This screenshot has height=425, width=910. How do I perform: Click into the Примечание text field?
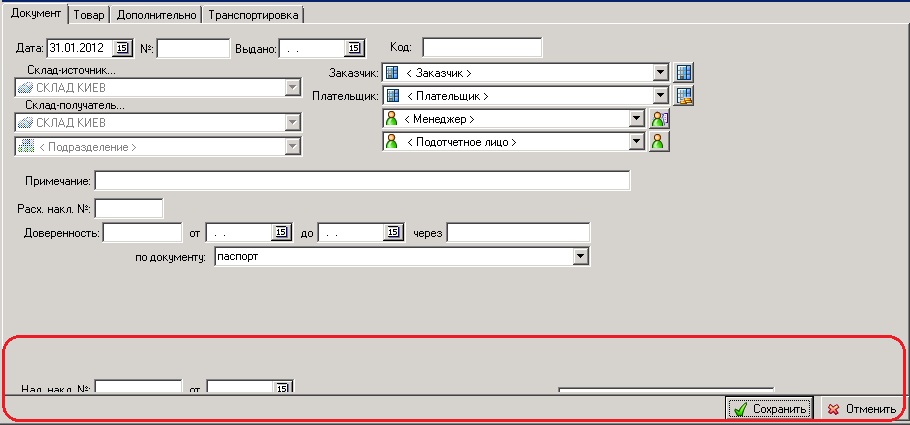(x=362, y=181)
